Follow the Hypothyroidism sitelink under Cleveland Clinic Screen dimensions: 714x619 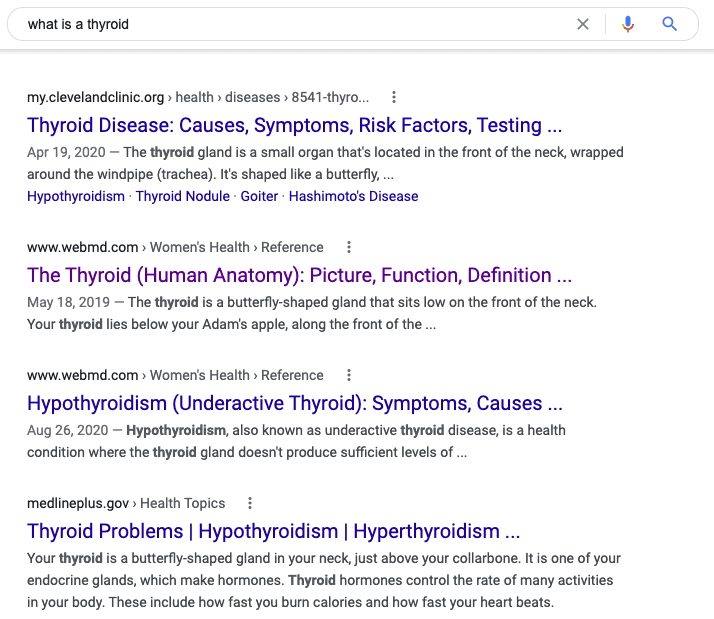(76, 196)
